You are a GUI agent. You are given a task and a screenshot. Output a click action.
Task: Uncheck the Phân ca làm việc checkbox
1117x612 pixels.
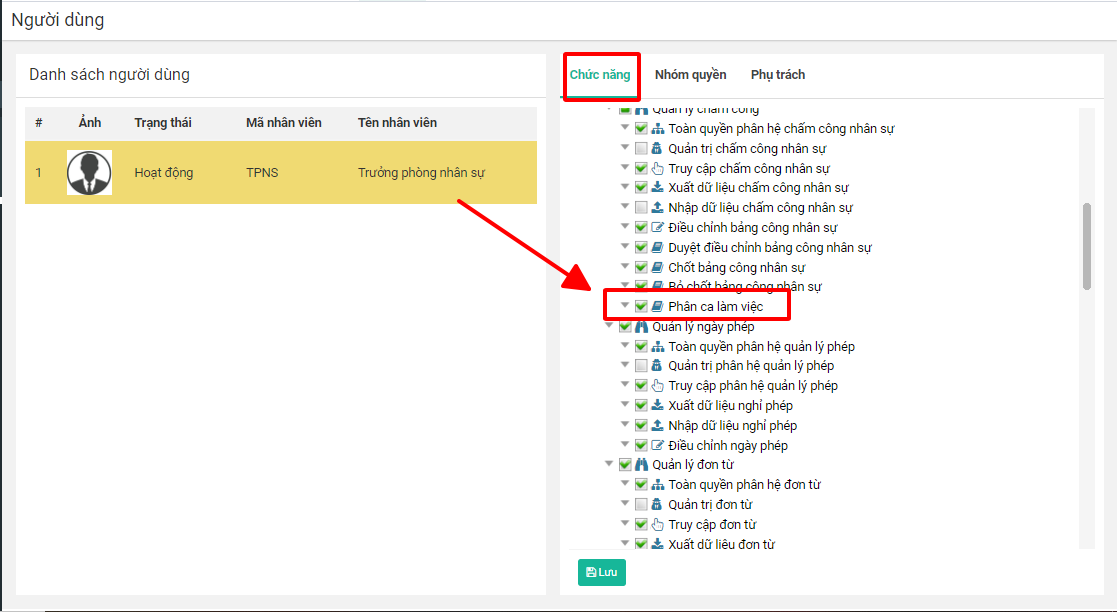641,307
